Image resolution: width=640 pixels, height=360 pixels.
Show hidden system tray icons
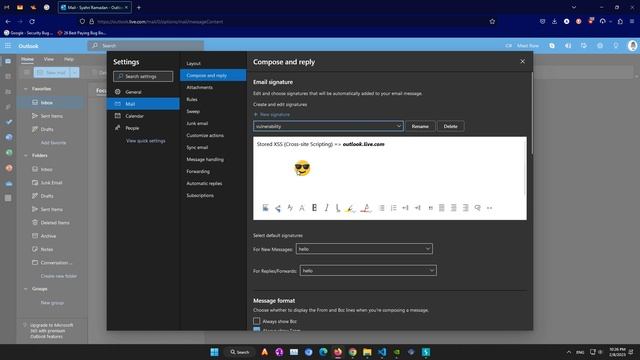[569, 352]
